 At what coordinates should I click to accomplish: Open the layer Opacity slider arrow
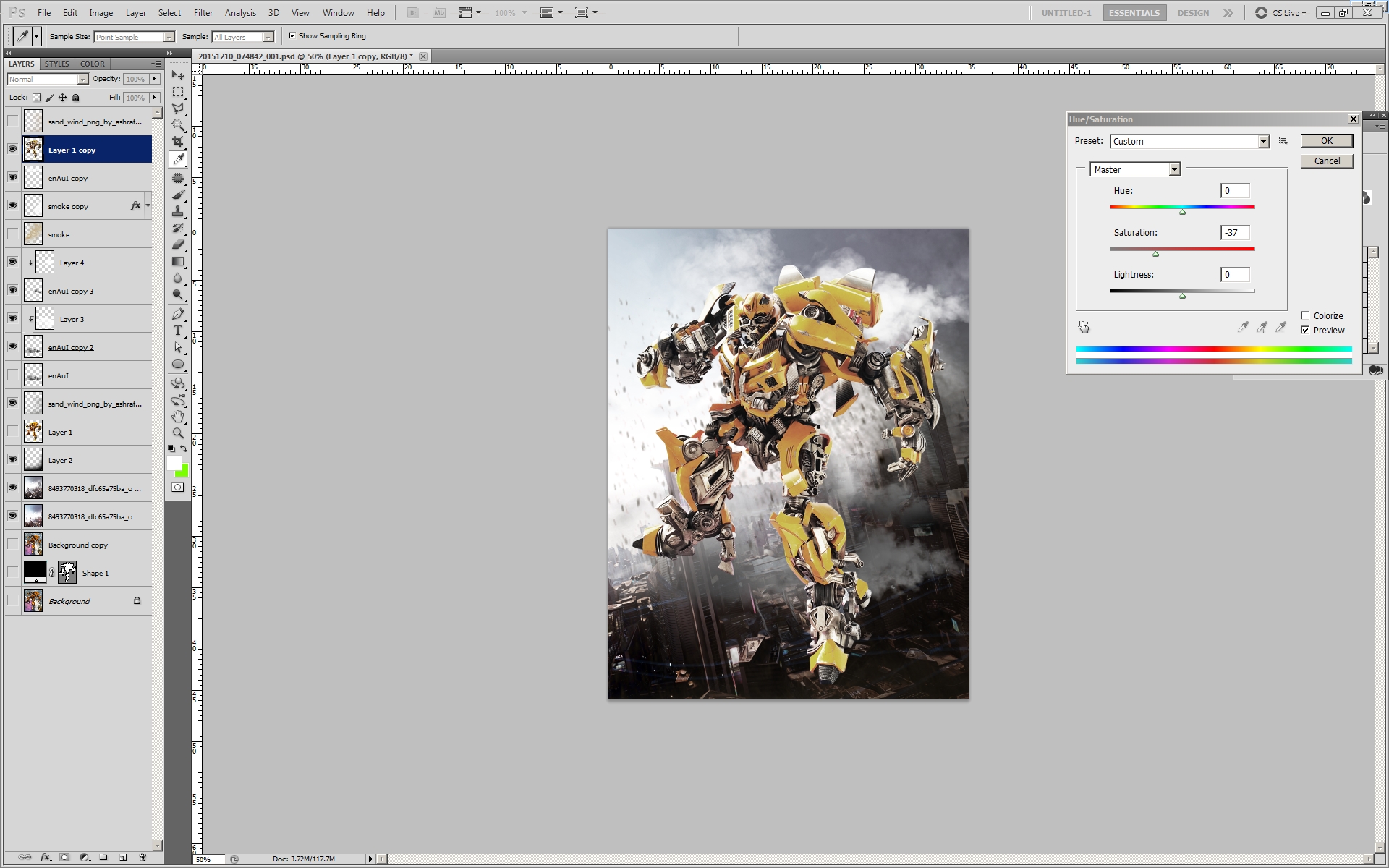pyautogui.click(x=154, y=79)
